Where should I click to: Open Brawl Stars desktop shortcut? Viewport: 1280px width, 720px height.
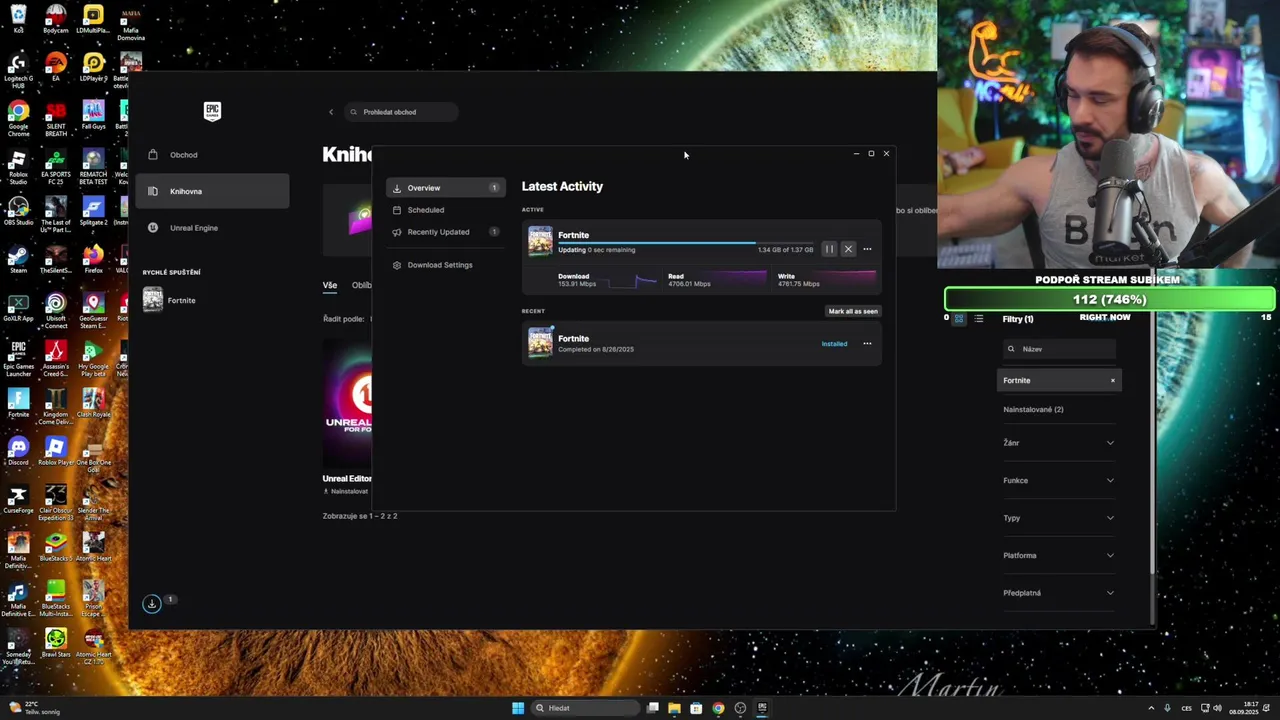click(56, 644)
